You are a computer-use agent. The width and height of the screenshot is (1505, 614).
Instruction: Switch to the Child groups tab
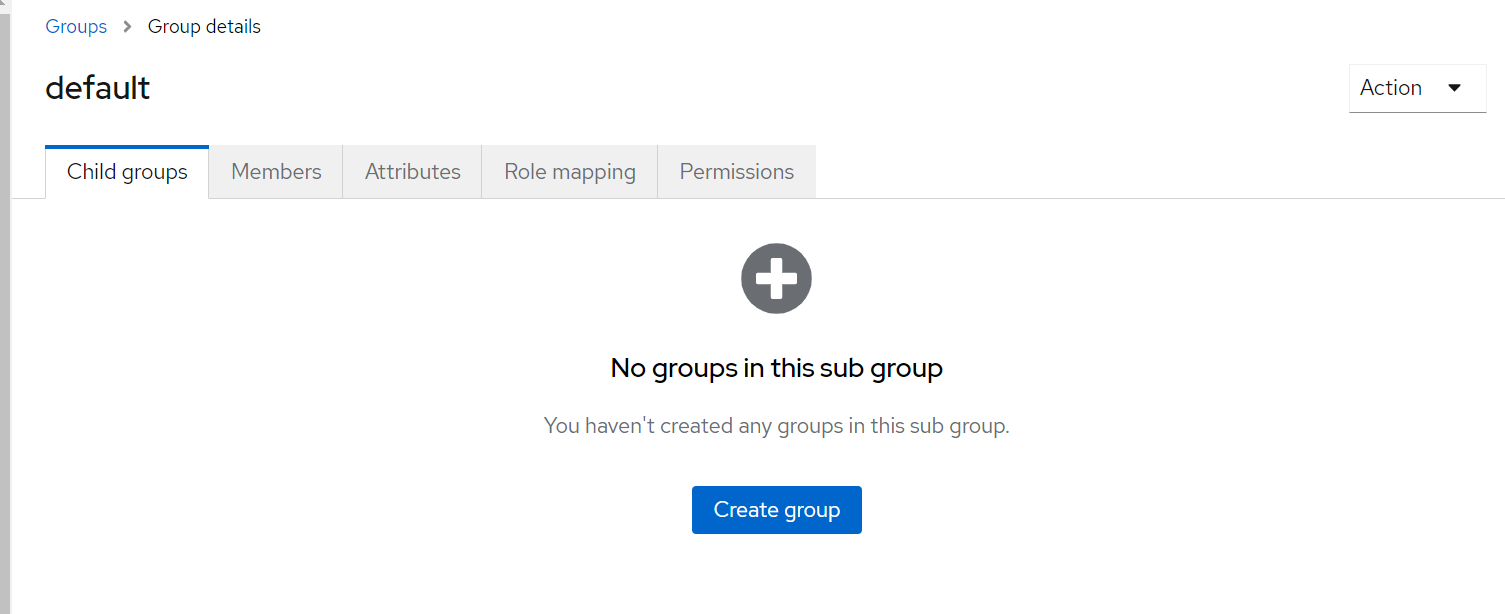tap(127, 172)
